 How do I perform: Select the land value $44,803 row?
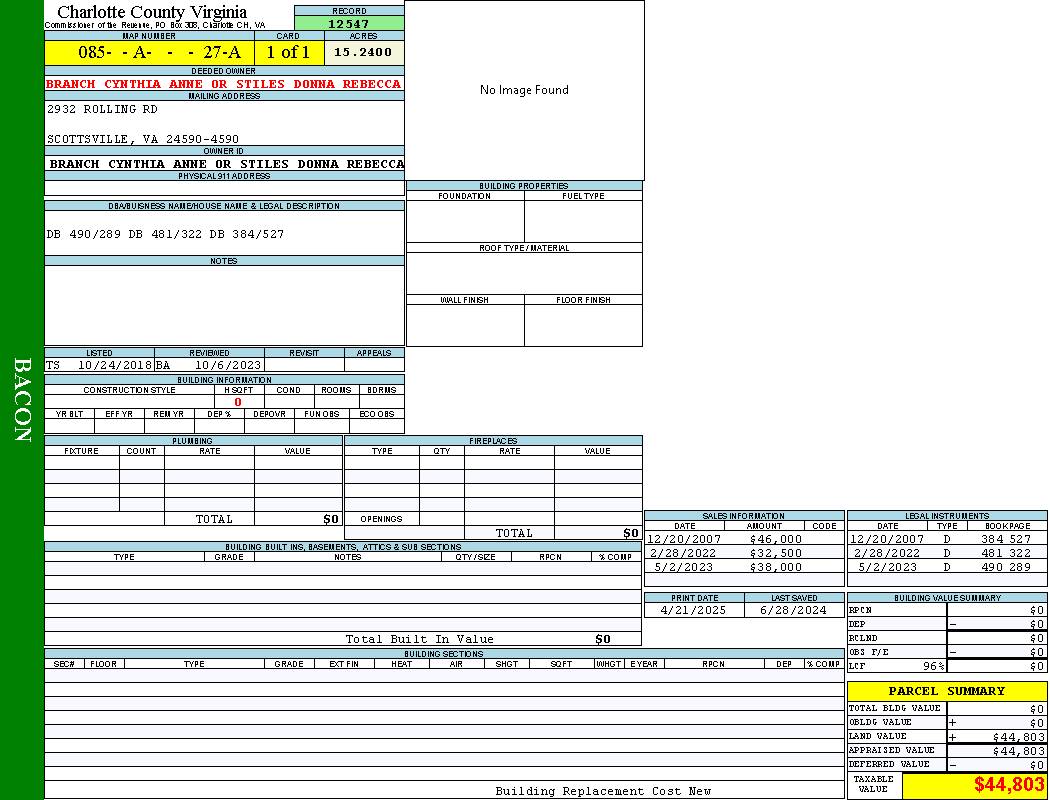[x=946, y=737]
